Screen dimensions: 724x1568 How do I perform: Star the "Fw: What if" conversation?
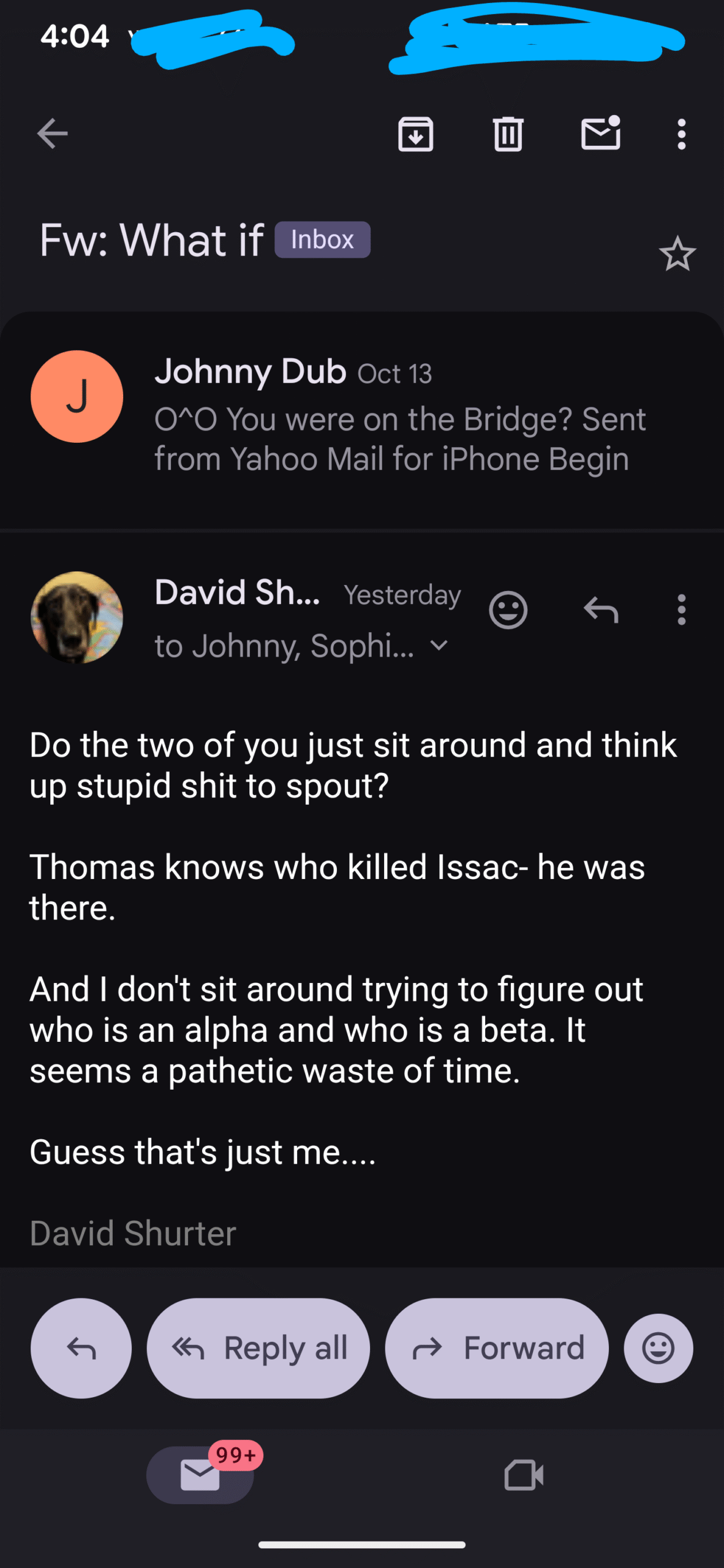677,254
